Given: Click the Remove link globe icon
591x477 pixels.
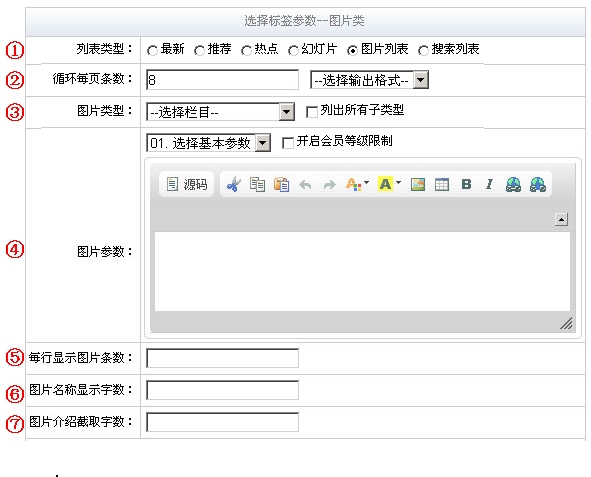Looking at the screenshot, I should (537, 185).
